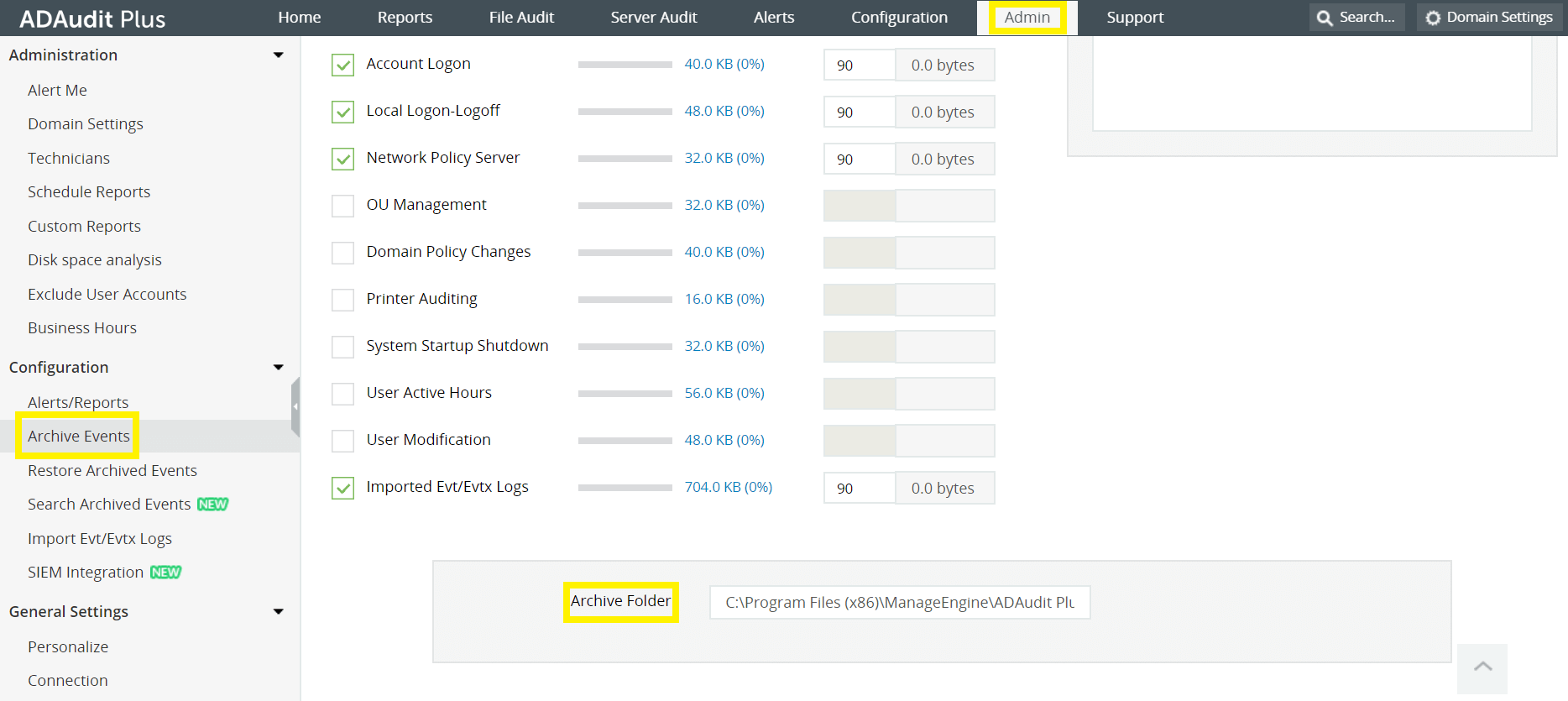Click the ADAudit Plus logo
Viewport: 1568px width, 701px height.
92,18
